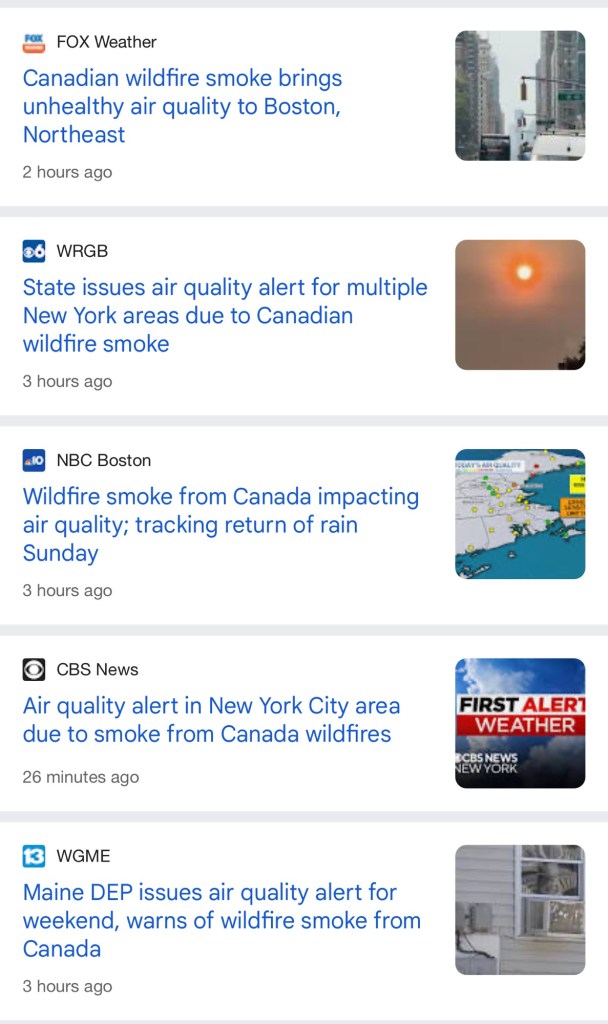Select the FOX Weather source name
This screenshot has width=608, height=1024.
click(106, 42)
